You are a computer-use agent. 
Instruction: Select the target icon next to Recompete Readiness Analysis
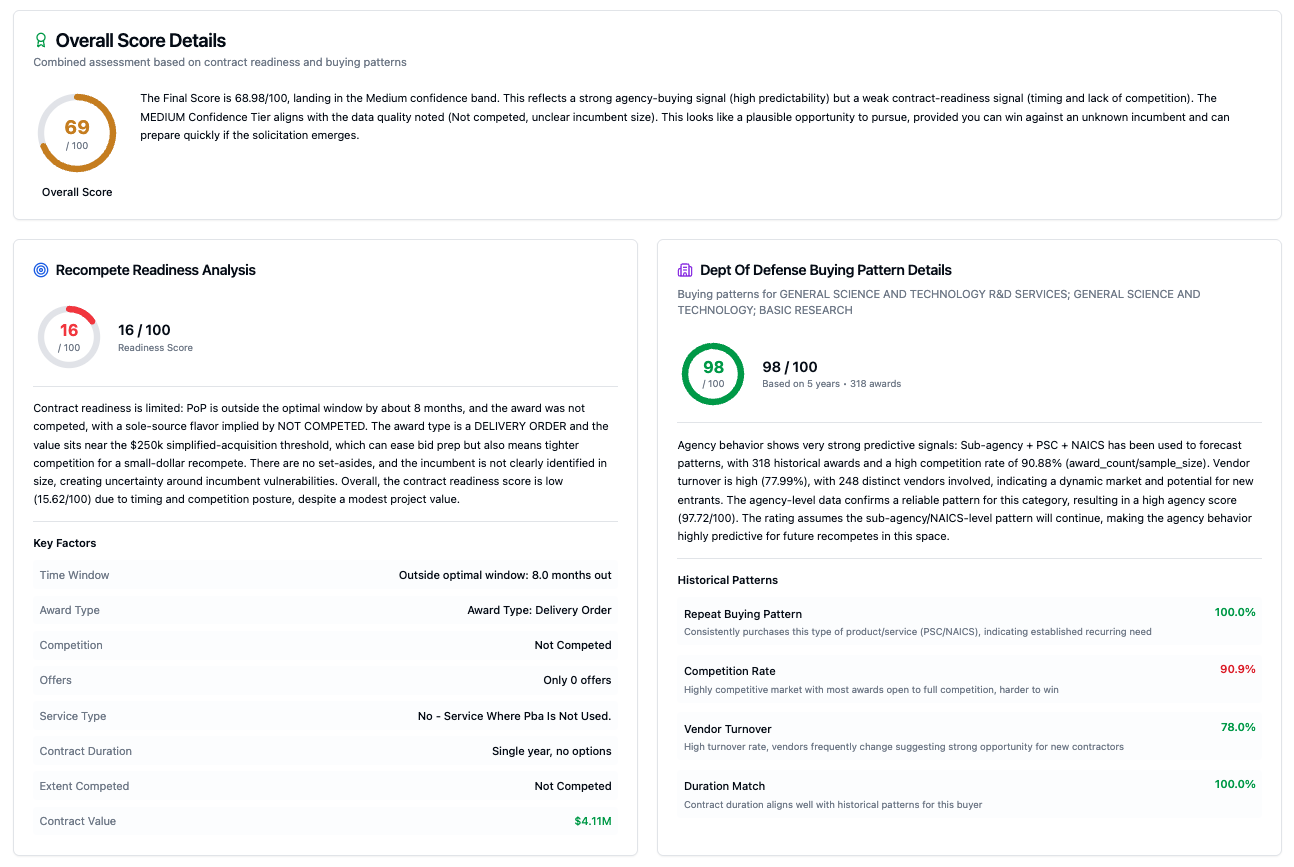pos(40,269)
